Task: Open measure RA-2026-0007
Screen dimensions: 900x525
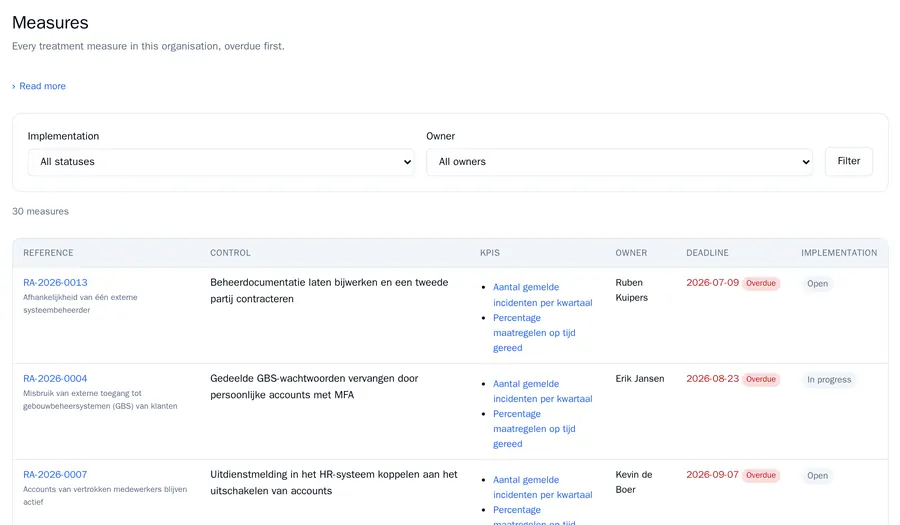Action: [x=55, y=475]
